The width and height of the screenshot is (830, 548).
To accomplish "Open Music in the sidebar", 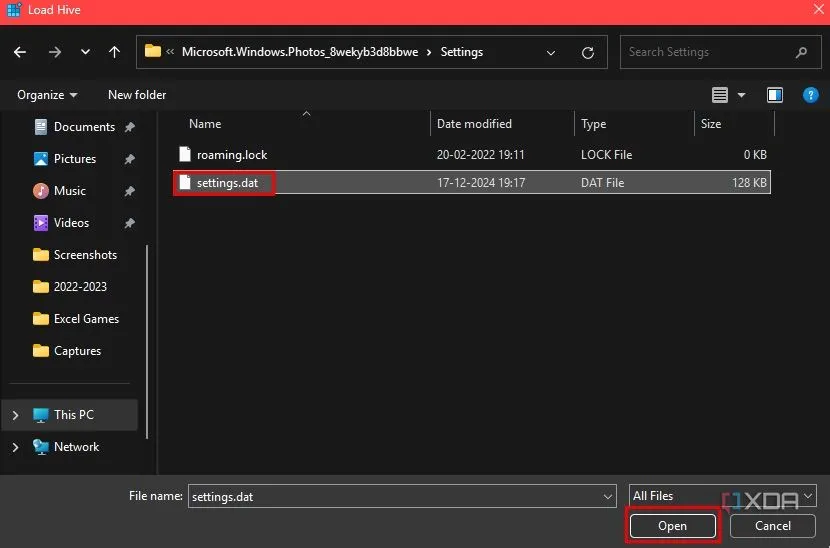I will [x=69, y=191].
